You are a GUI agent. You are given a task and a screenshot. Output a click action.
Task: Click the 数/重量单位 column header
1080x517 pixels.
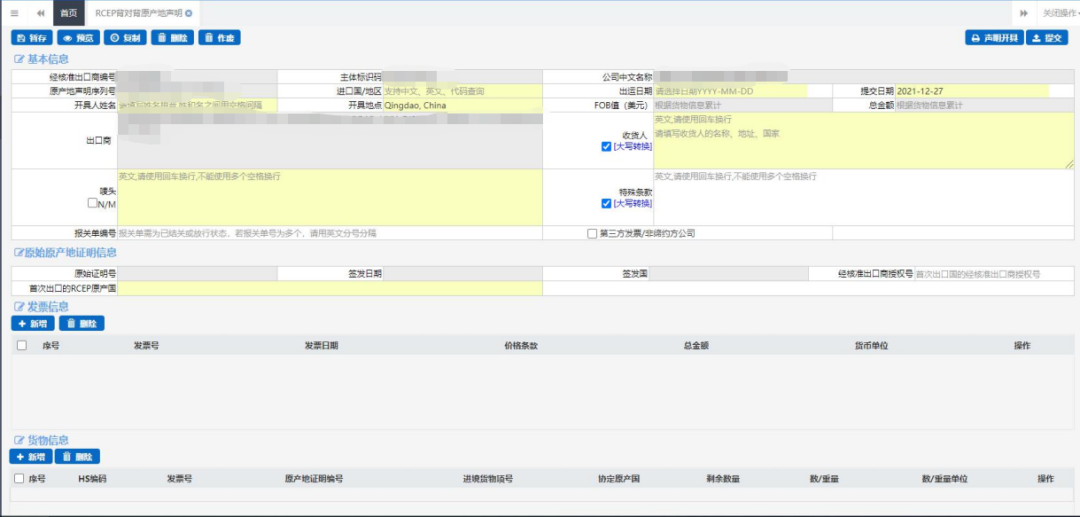[944, 478]
